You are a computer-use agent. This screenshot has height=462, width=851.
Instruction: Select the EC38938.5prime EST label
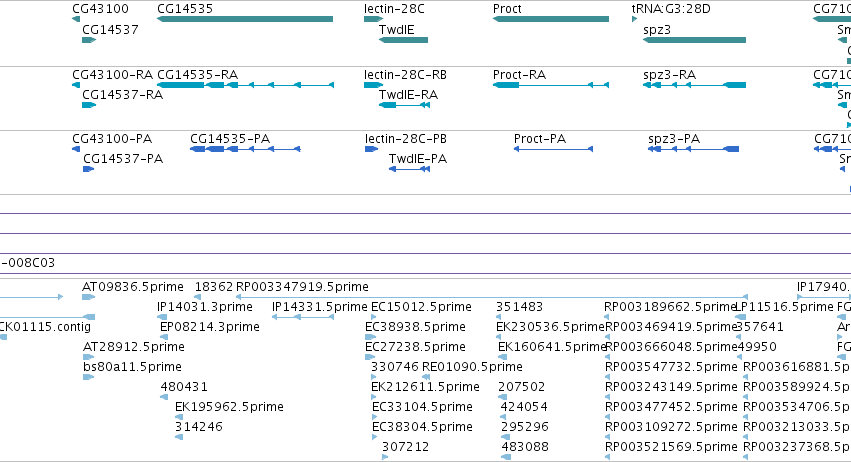click(416, 327)
